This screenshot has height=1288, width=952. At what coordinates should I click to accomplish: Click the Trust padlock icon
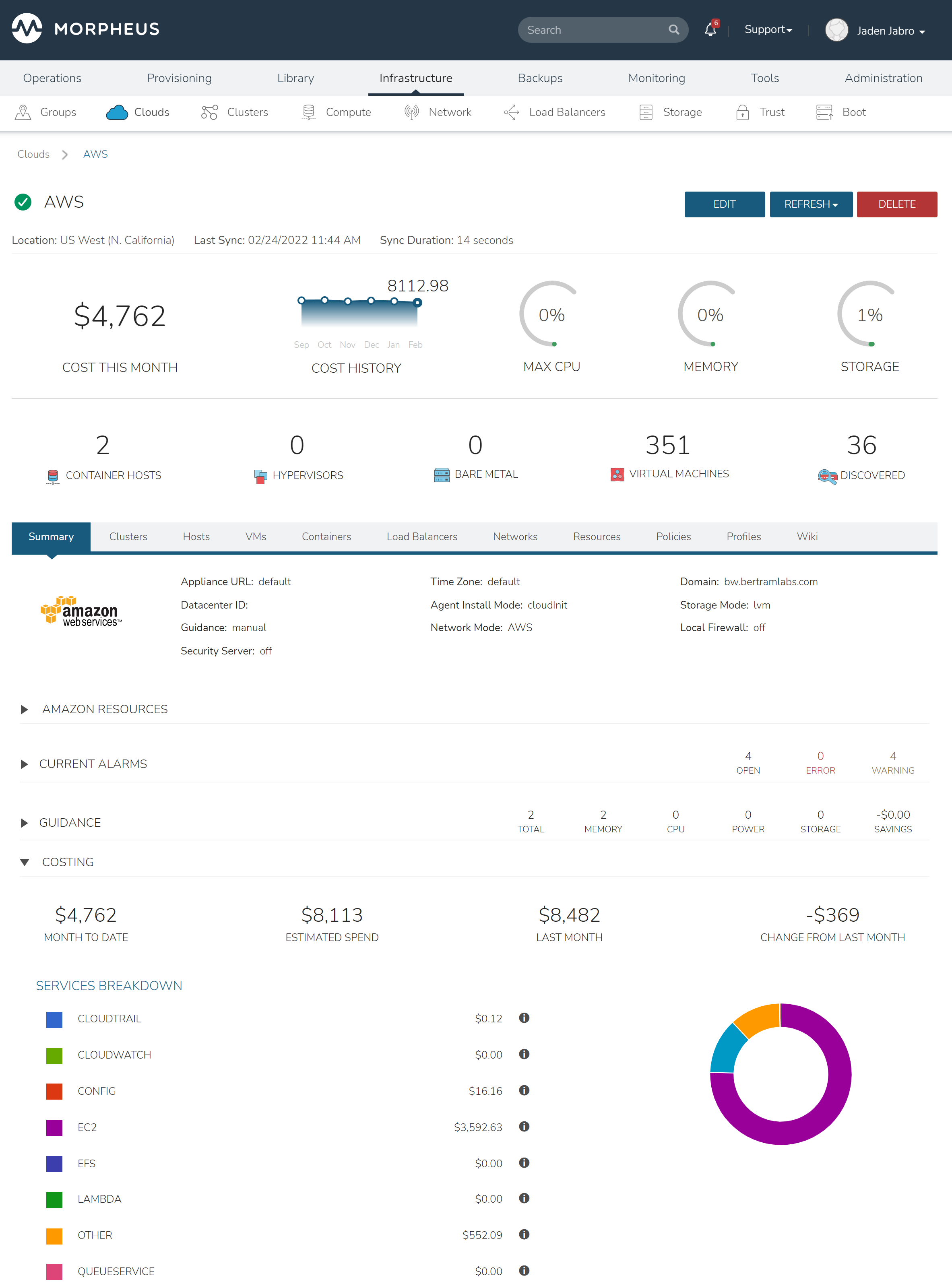742,112
